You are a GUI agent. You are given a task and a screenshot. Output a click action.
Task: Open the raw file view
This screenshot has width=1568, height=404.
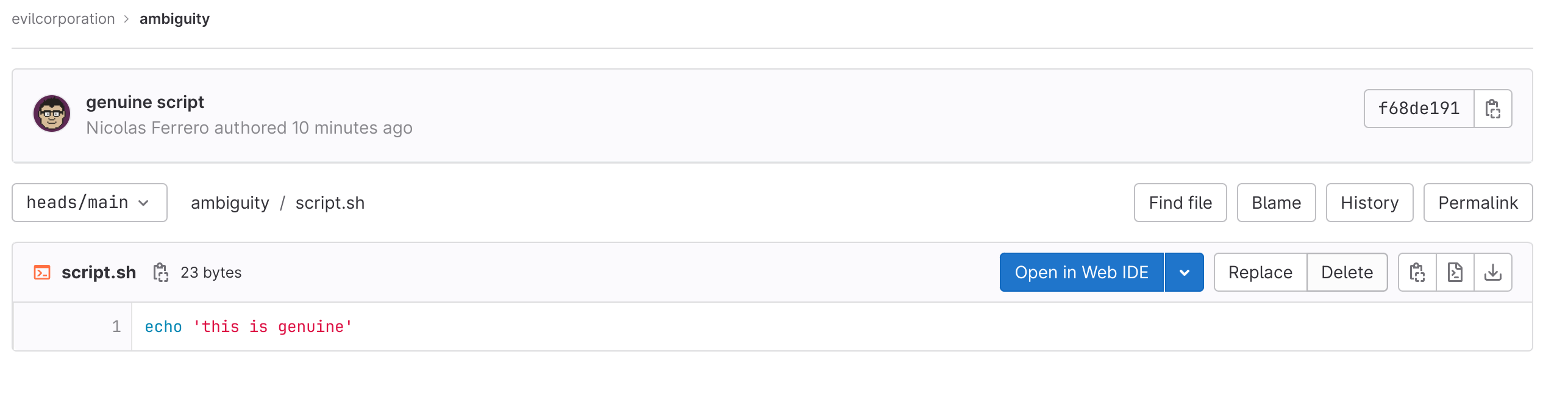(x=1455, y=272)
